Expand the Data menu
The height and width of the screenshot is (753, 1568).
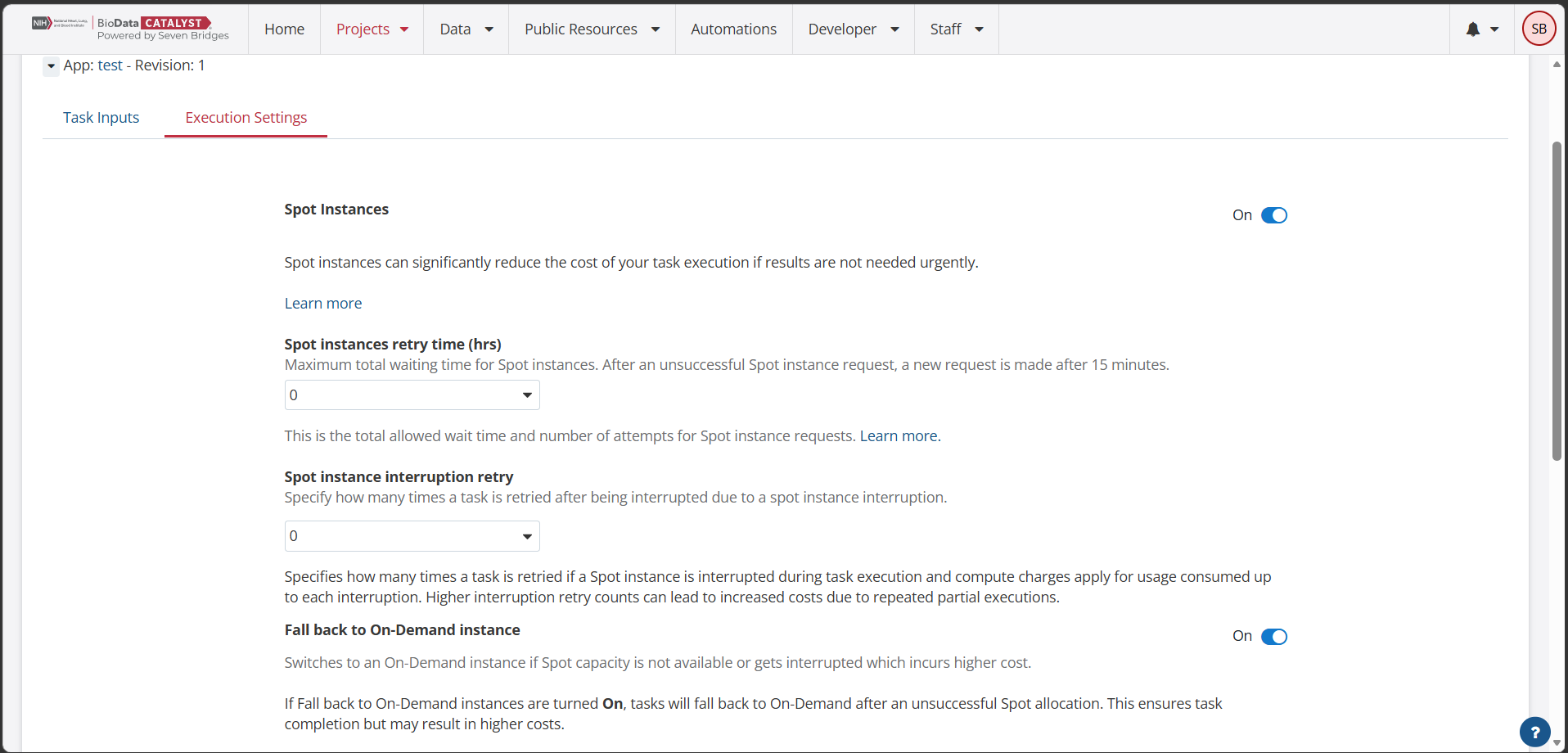pyautogui.click(x=466, y=29)
